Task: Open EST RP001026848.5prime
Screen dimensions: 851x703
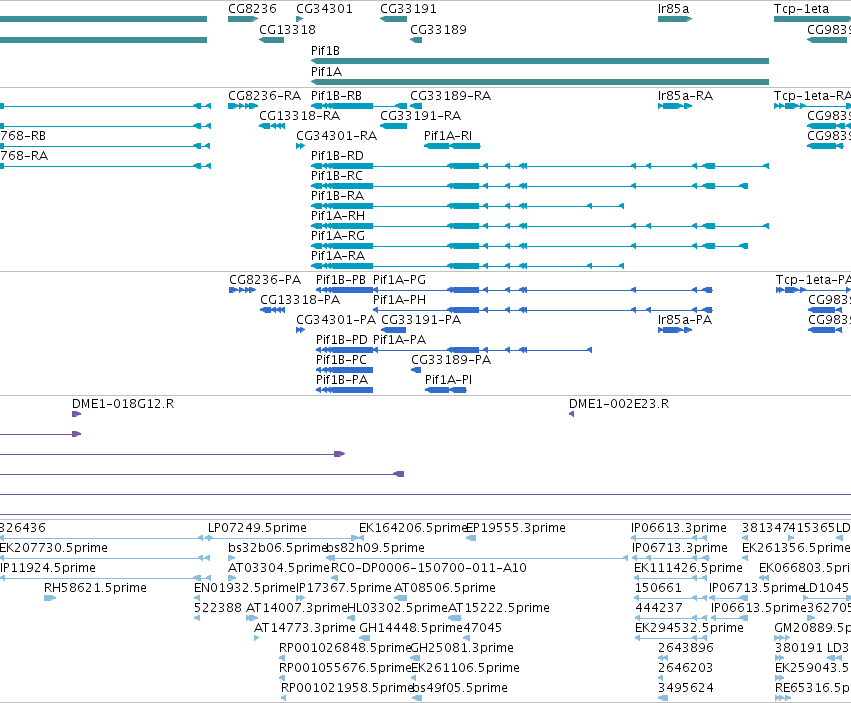Action: pos(345,648)
